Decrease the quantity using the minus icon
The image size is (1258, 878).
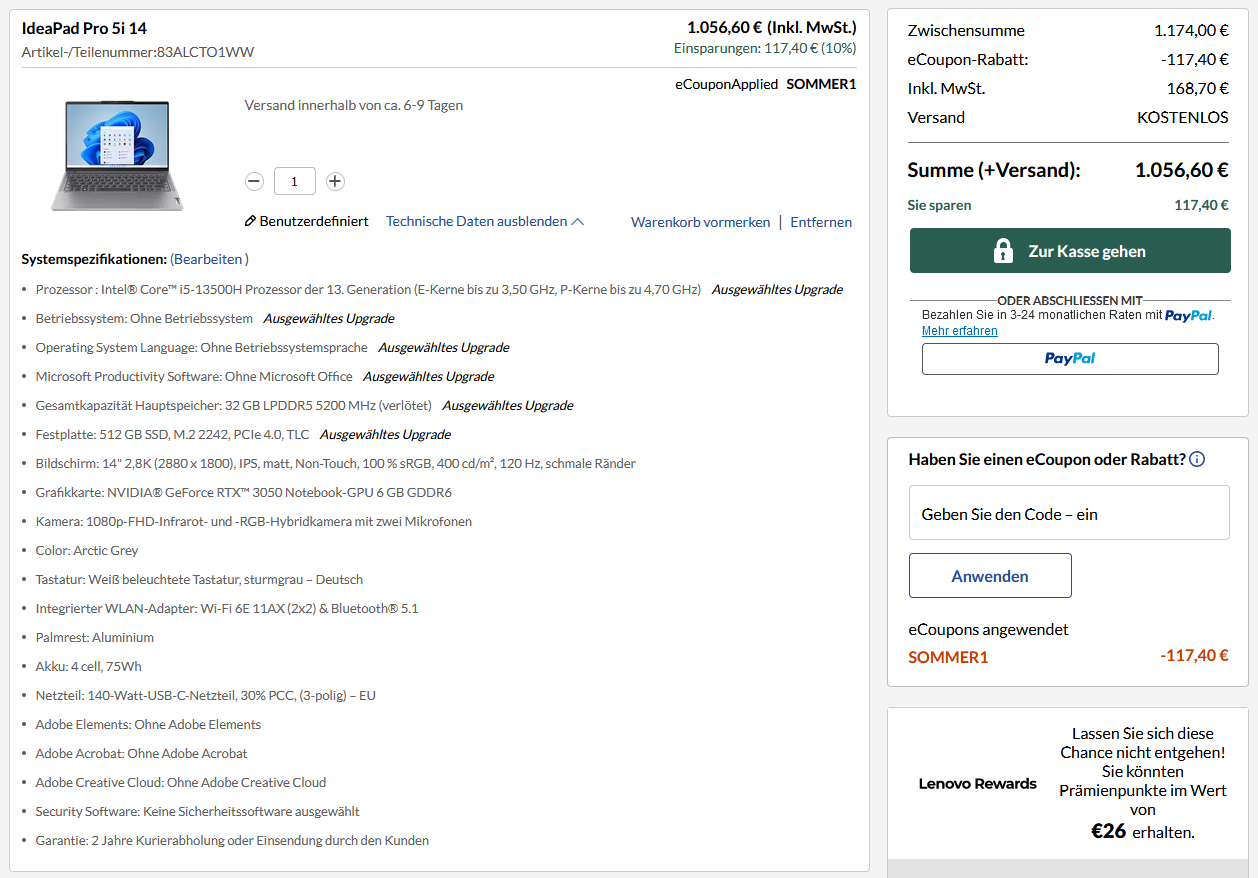254,181
